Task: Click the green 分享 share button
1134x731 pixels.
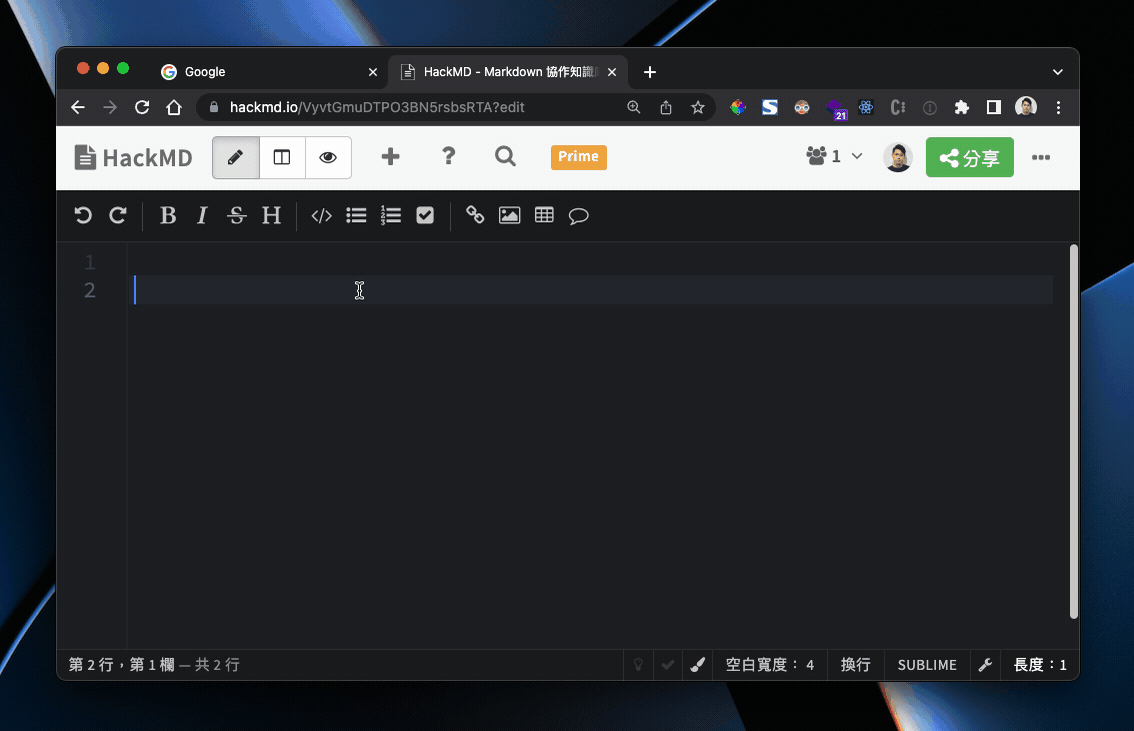Action: (x=969, y=157)
